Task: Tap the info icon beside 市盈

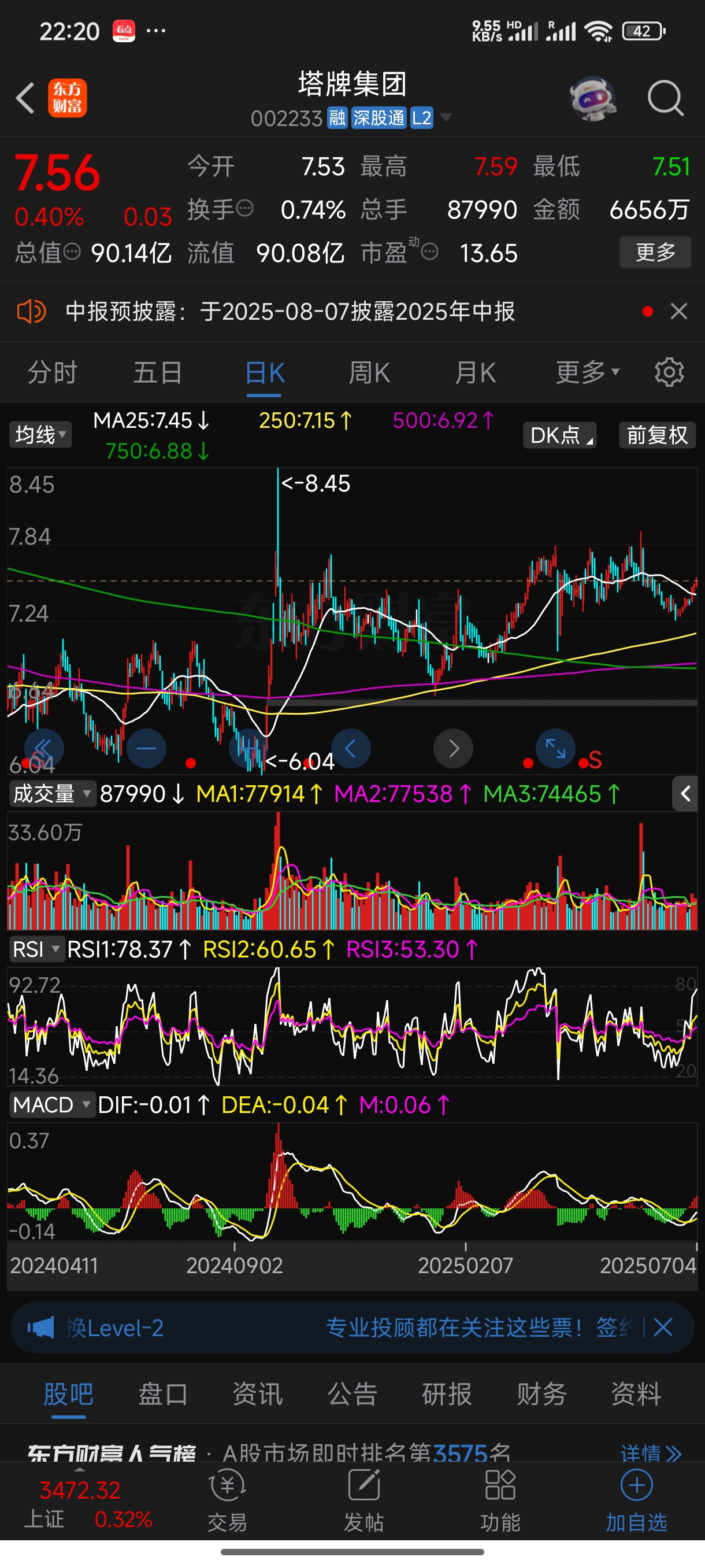Action: pos(429,252)
